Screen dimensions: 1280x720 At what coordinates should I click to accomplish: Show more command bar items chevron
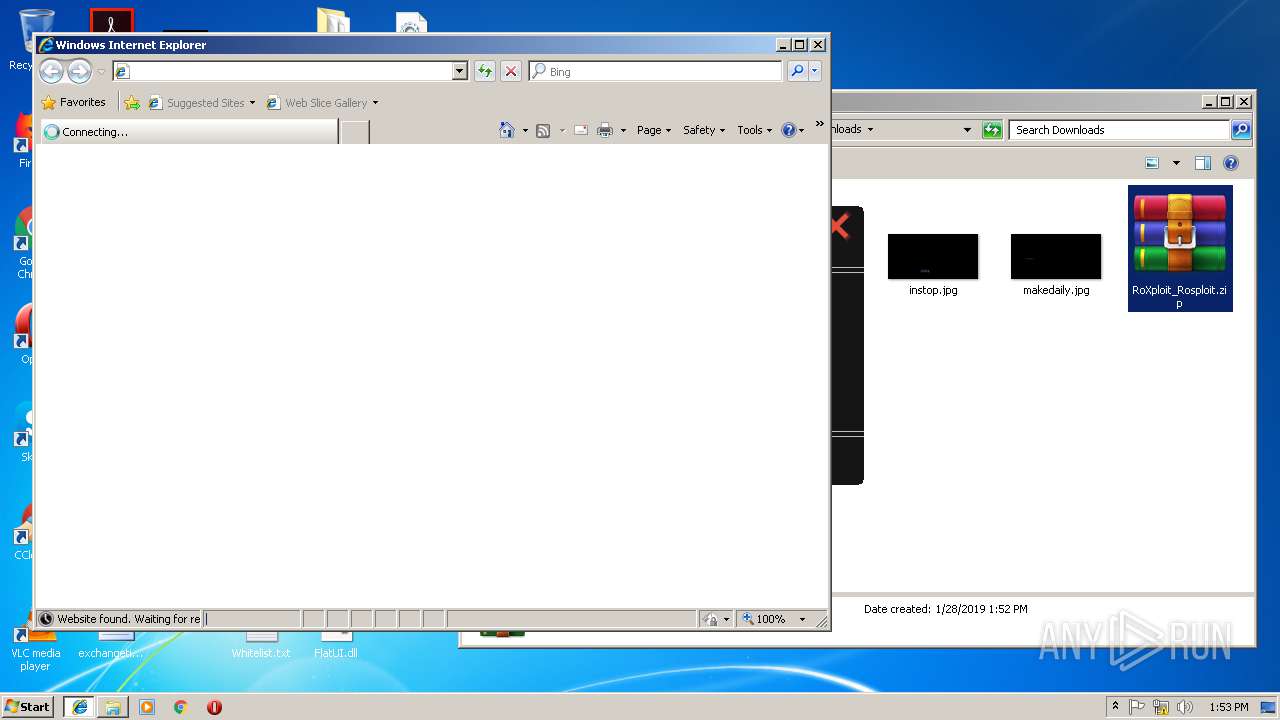click(819, 125)
